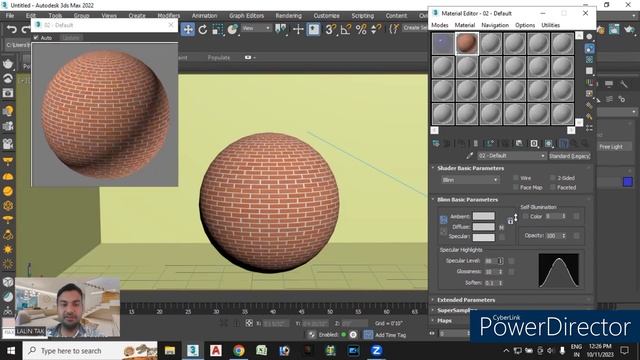Image resolution: width=640 pixels, height=360 pixels.
Task: Enable the 2-Sided checkbox
Action: click(x=552, y=178)
